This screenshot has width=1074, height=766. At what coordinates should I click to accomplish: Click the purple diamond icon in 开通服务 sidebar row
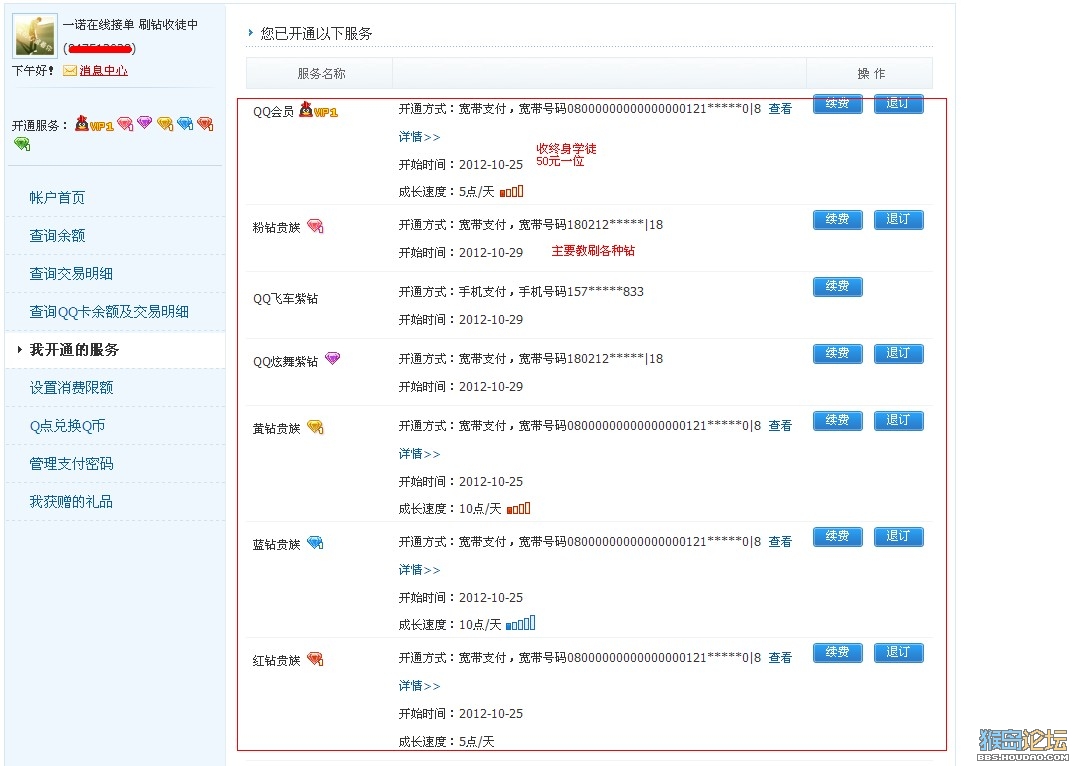point(145,123)
